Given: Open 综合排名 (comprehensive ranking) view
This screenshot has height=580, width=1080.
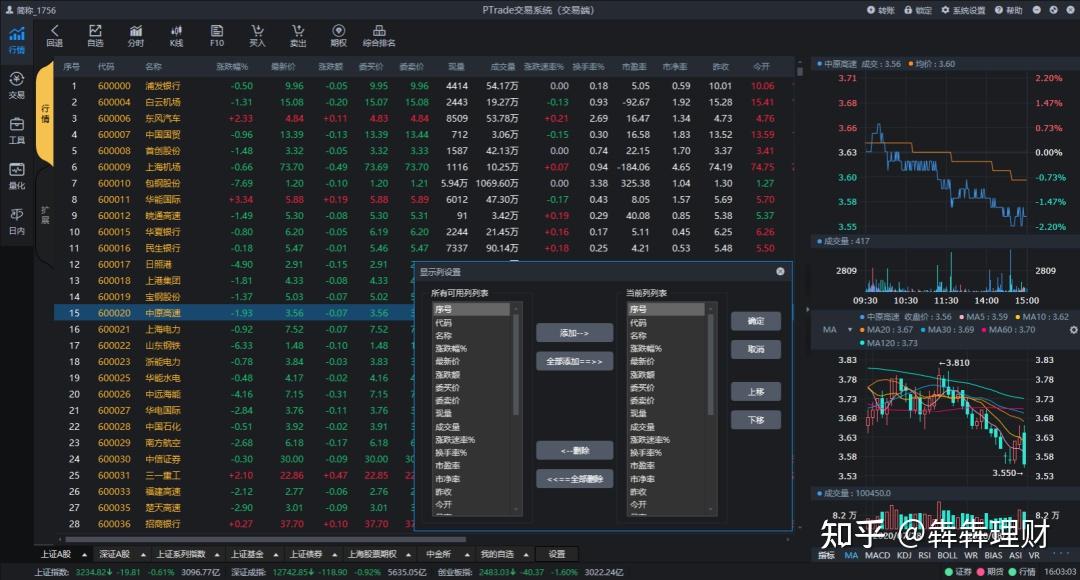Looking at the screenshot, I should pyautogui.click(x=380, y=35).
